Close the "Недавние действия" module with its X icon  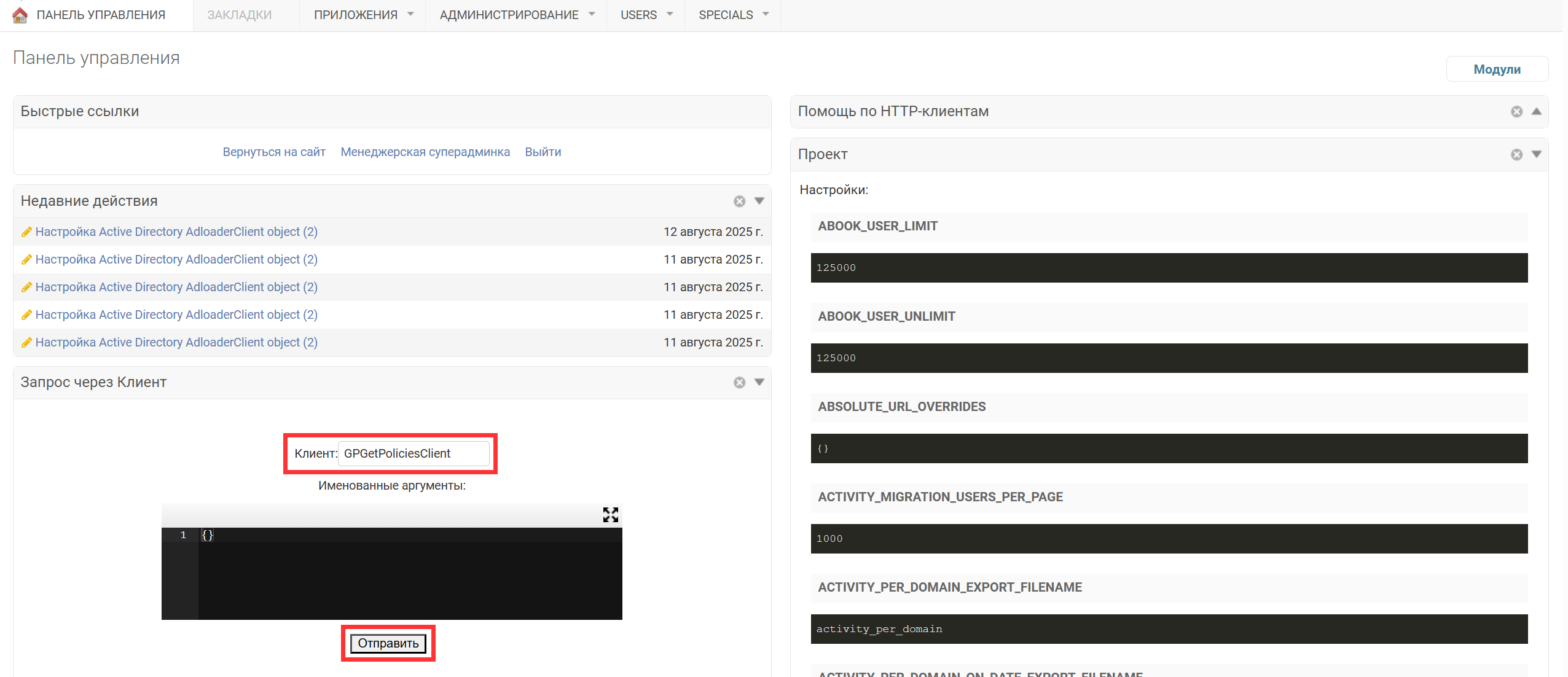(739, 202)
